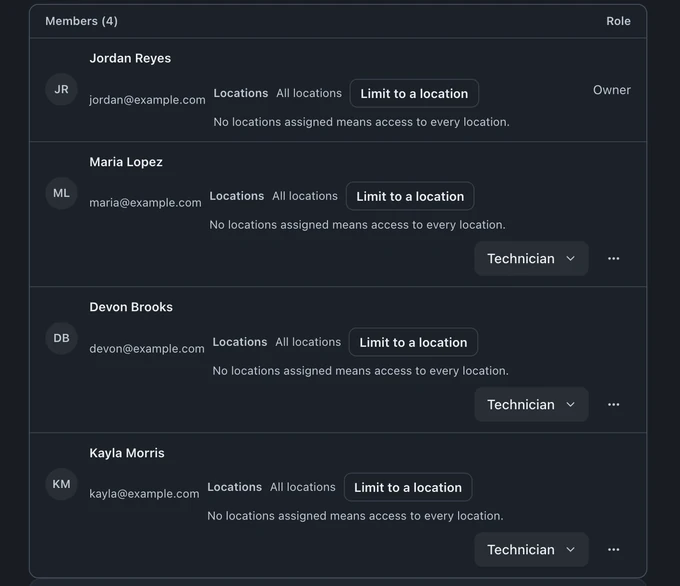The height and width of the screenshot is (586, 680).
Task: Click All locations text in Kayla's row
Action: (x=303, y=487)
